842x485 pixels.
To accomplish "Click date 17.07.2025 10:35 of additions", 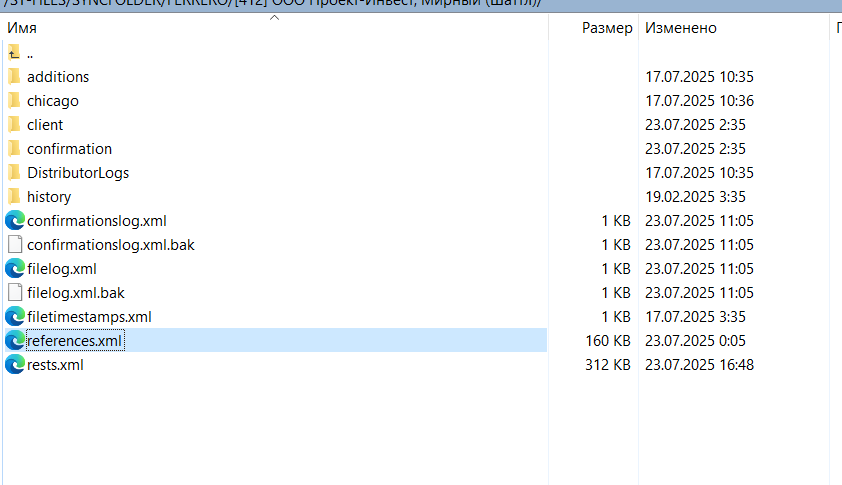I will [700, 77].
